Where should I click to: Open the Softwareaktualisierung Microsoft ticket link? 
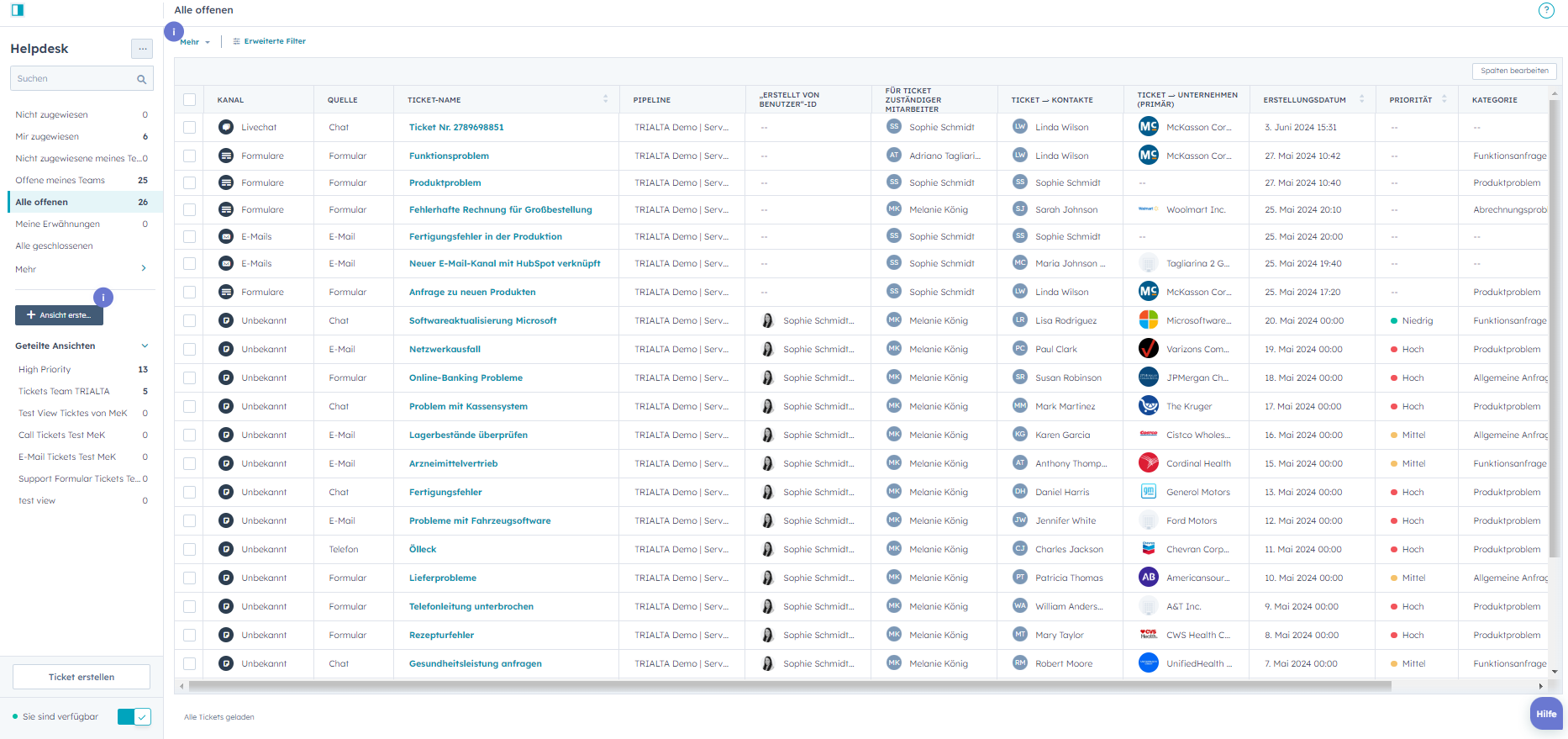pyautogui.click(x=483, y=320)
